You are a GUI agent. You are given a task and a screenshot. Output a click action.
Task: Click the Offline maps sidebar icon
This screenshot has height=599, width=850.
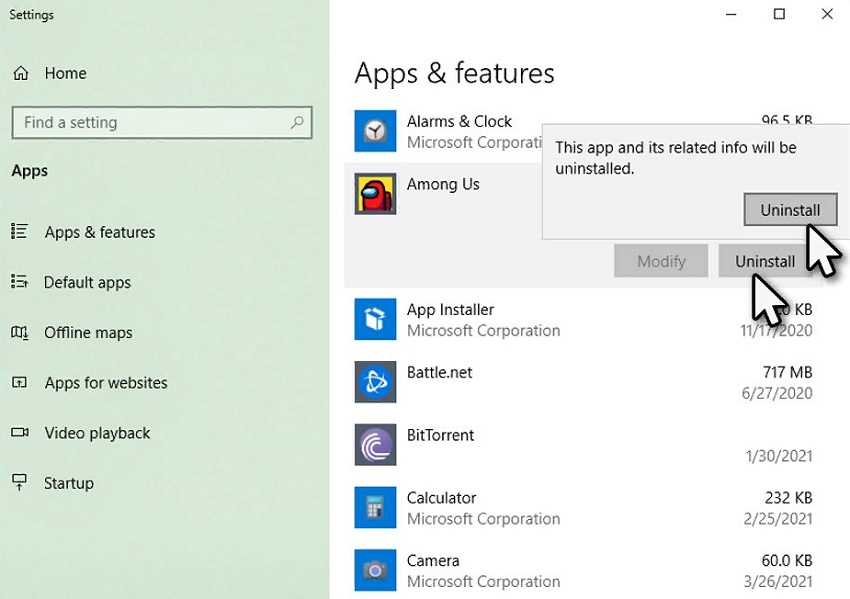(20, 332)
